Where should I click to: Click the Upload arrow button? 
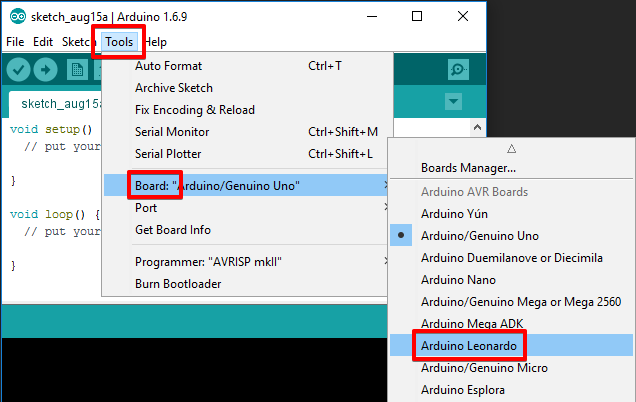click(x=45, y=70)
